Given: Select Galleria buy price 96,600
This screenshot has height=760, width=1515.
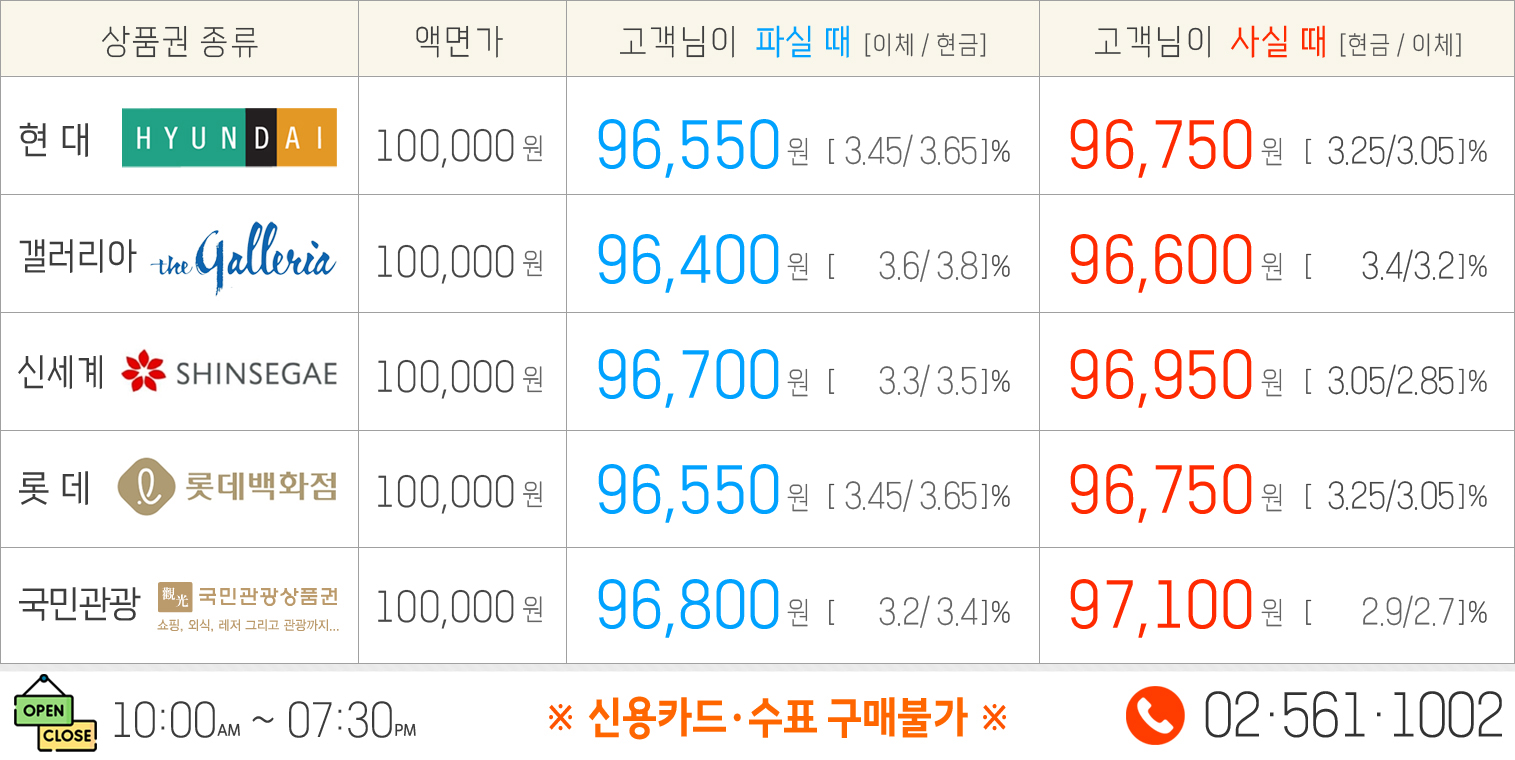Looking at the screenshot, I should (x=1160, y=261).
